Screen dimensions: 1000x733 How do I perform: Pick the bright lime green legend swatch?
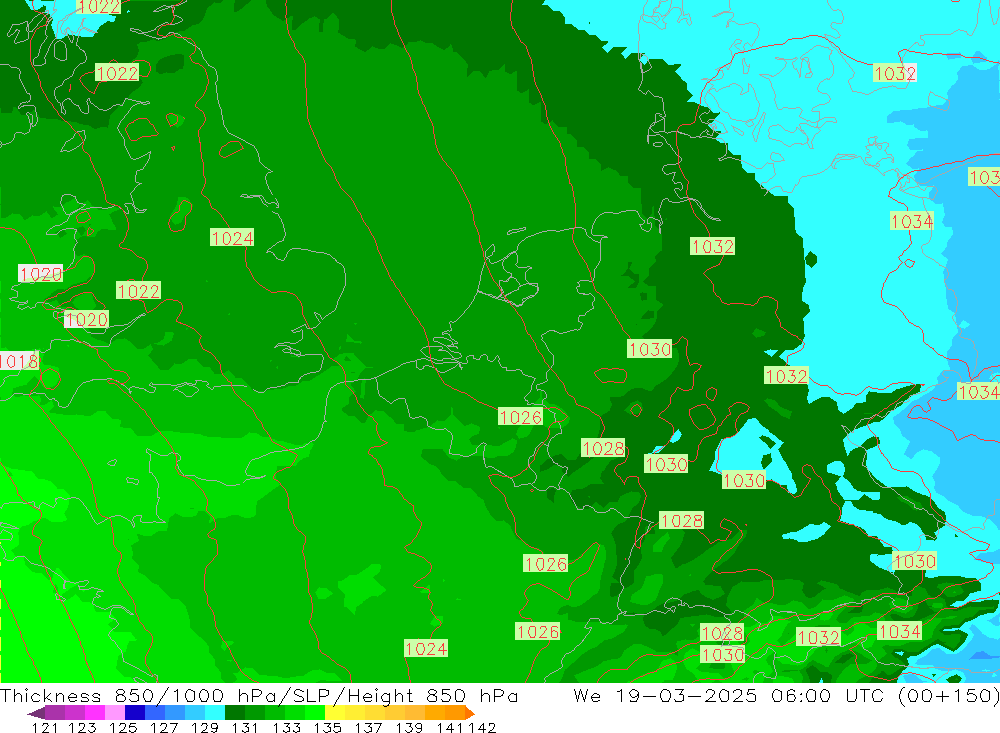point(315,713)
